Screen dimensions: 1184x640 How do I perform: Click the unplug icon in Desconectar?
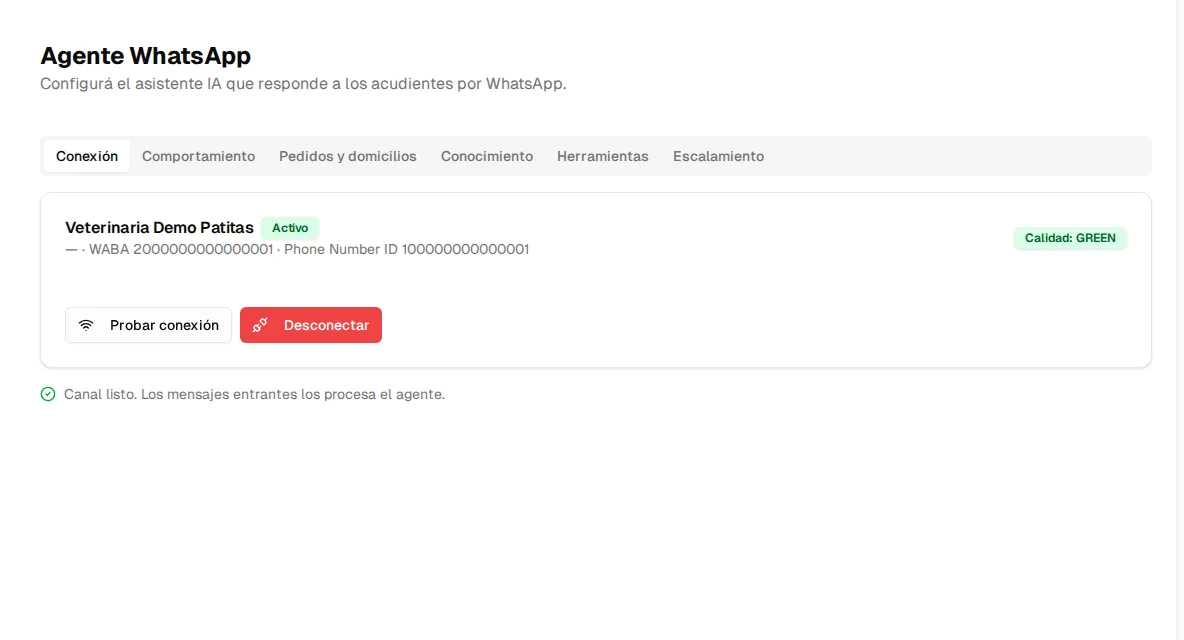coord(260,325)
